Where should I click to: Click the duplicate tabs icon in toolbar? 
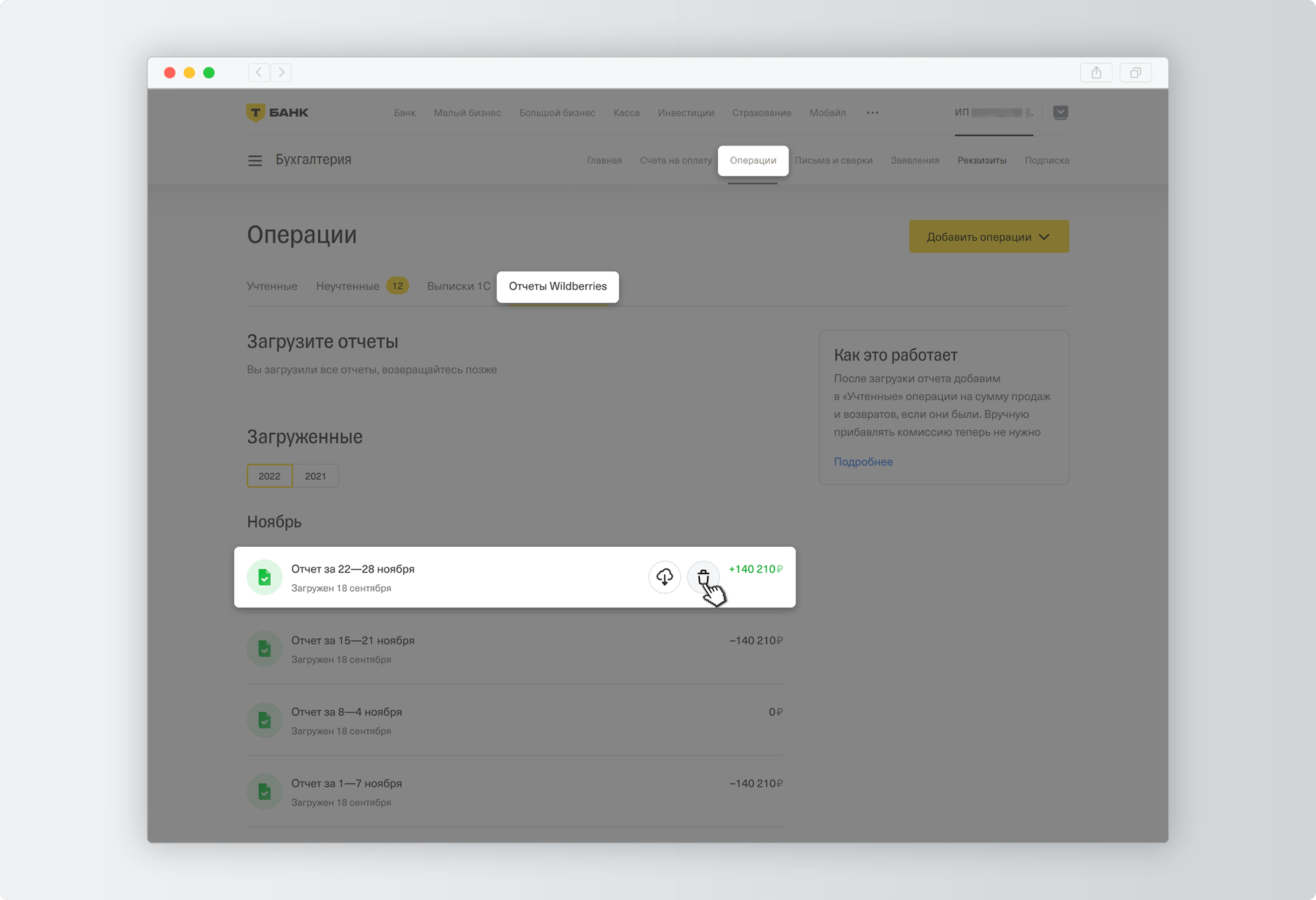coord(1135,73)
